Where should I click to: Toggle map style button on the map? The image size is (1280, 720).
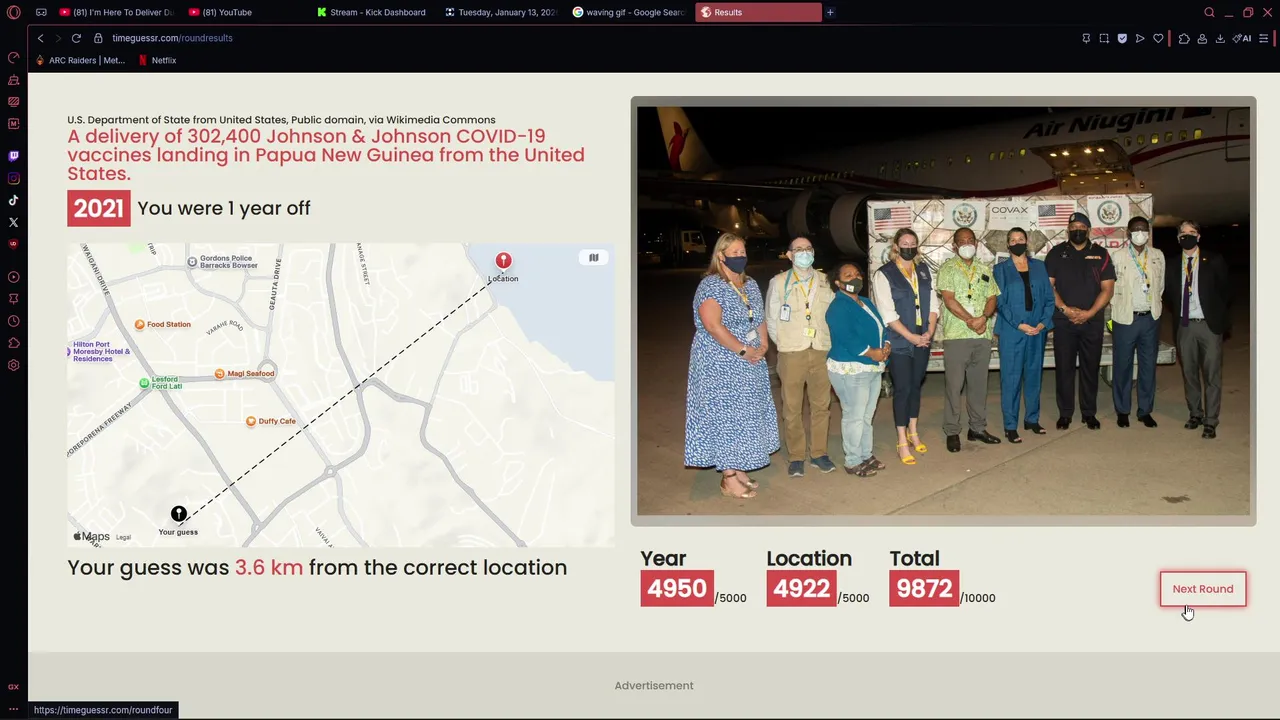coord(593,257)
